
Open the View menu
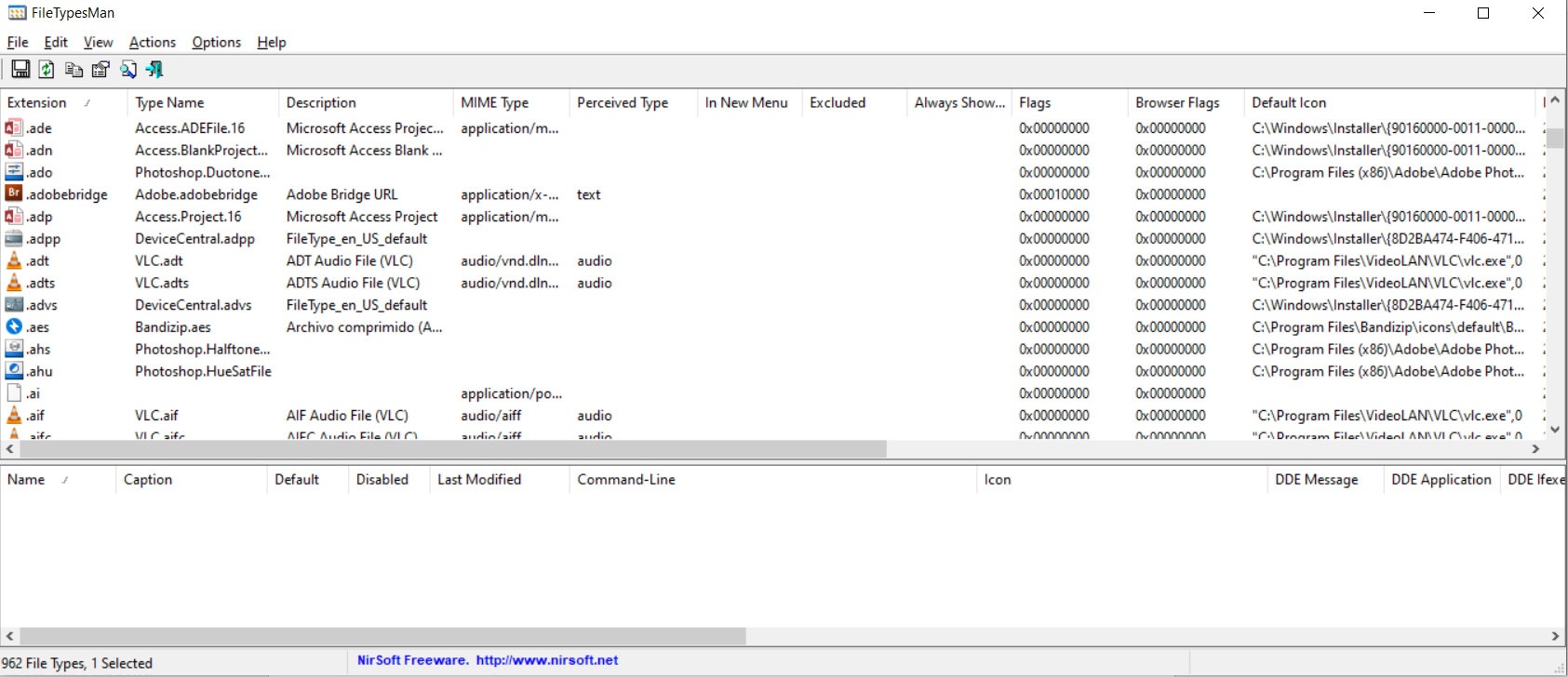[98, 42]
